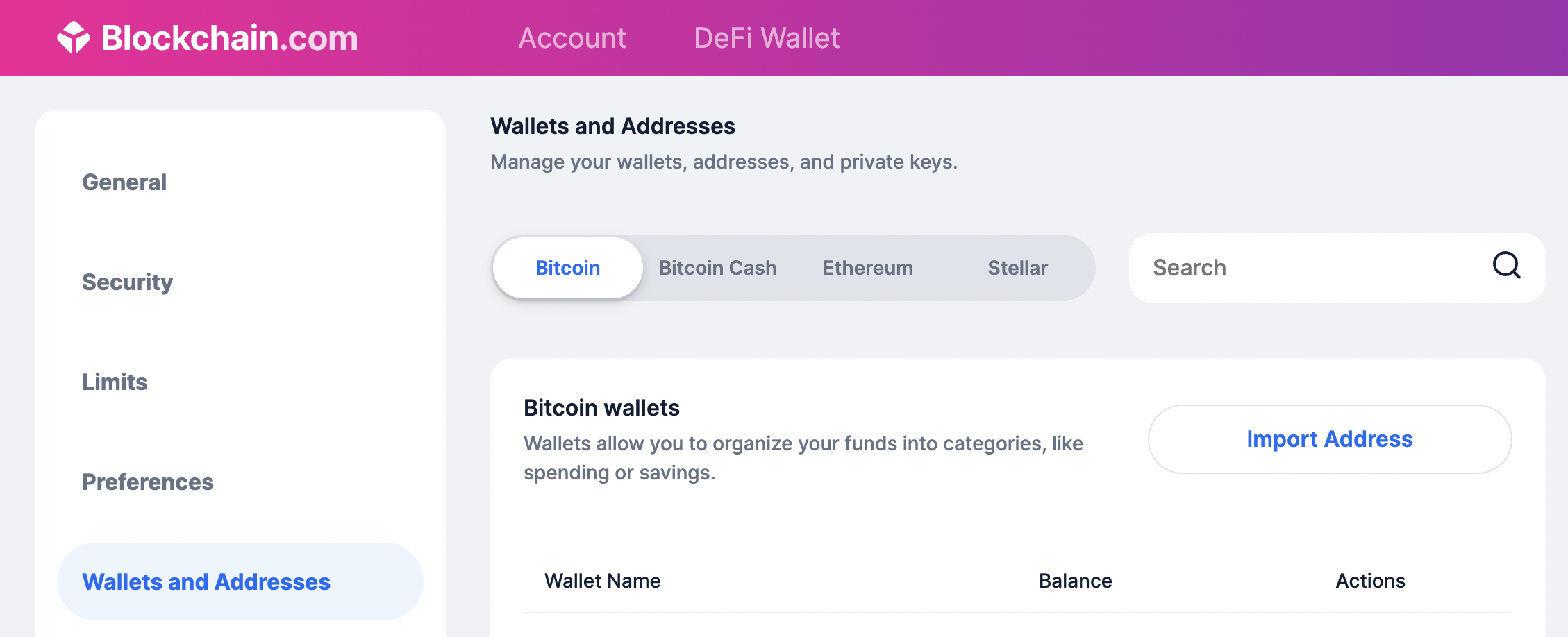Screen dimensions: 1568x637
Task: Select the Stellar currency tab
Action: (x=1017, y=268)
